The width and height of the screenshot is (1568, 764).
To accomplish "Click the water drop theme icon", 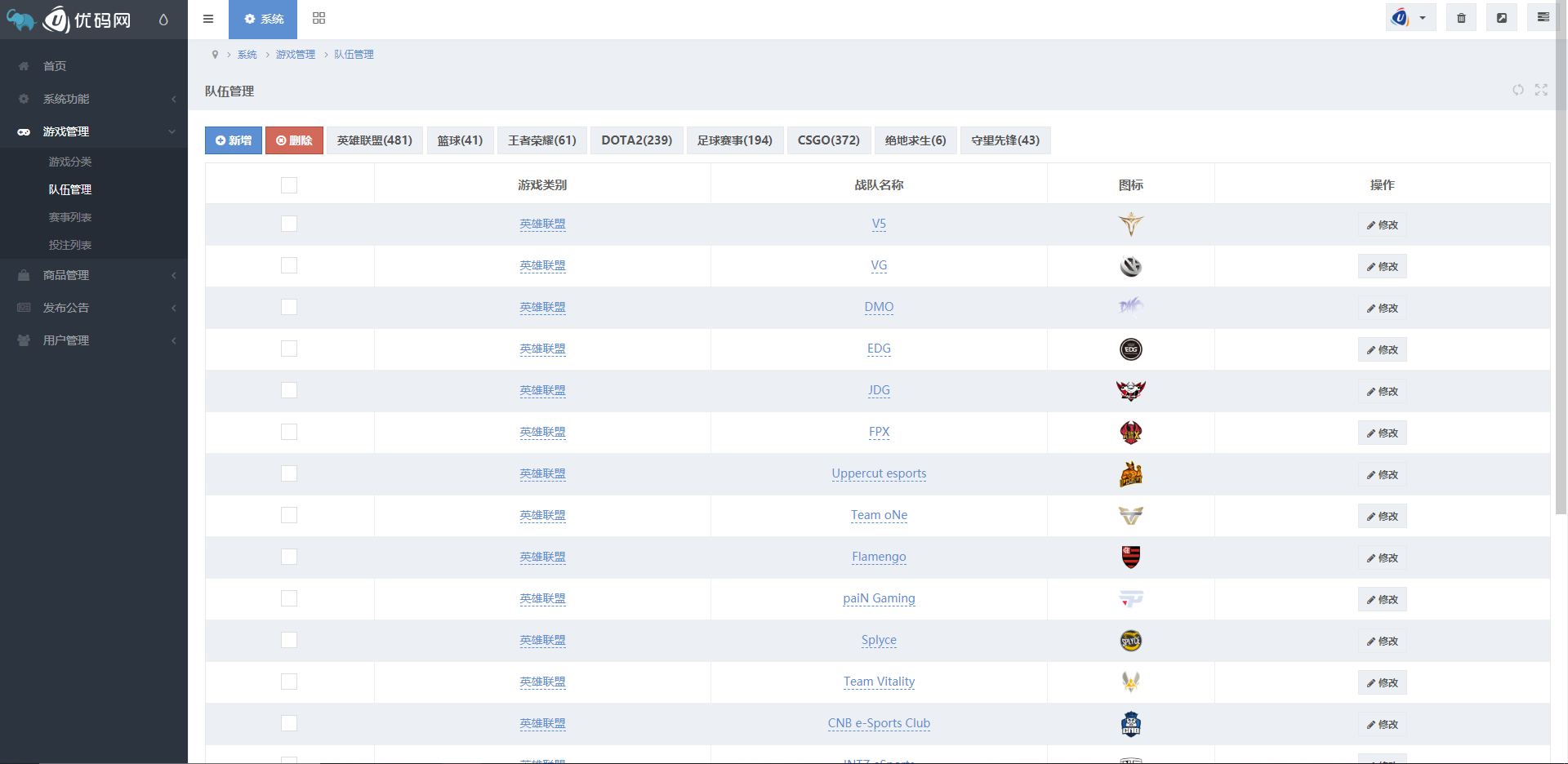I will point(163,20).
